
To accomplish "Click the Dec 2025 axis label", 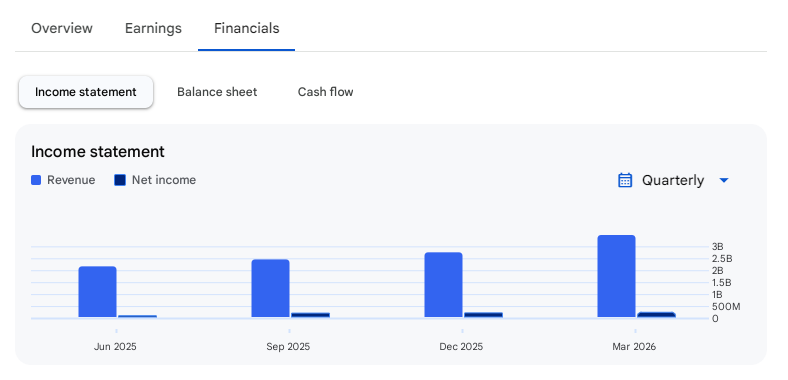I will pos(461,347).
